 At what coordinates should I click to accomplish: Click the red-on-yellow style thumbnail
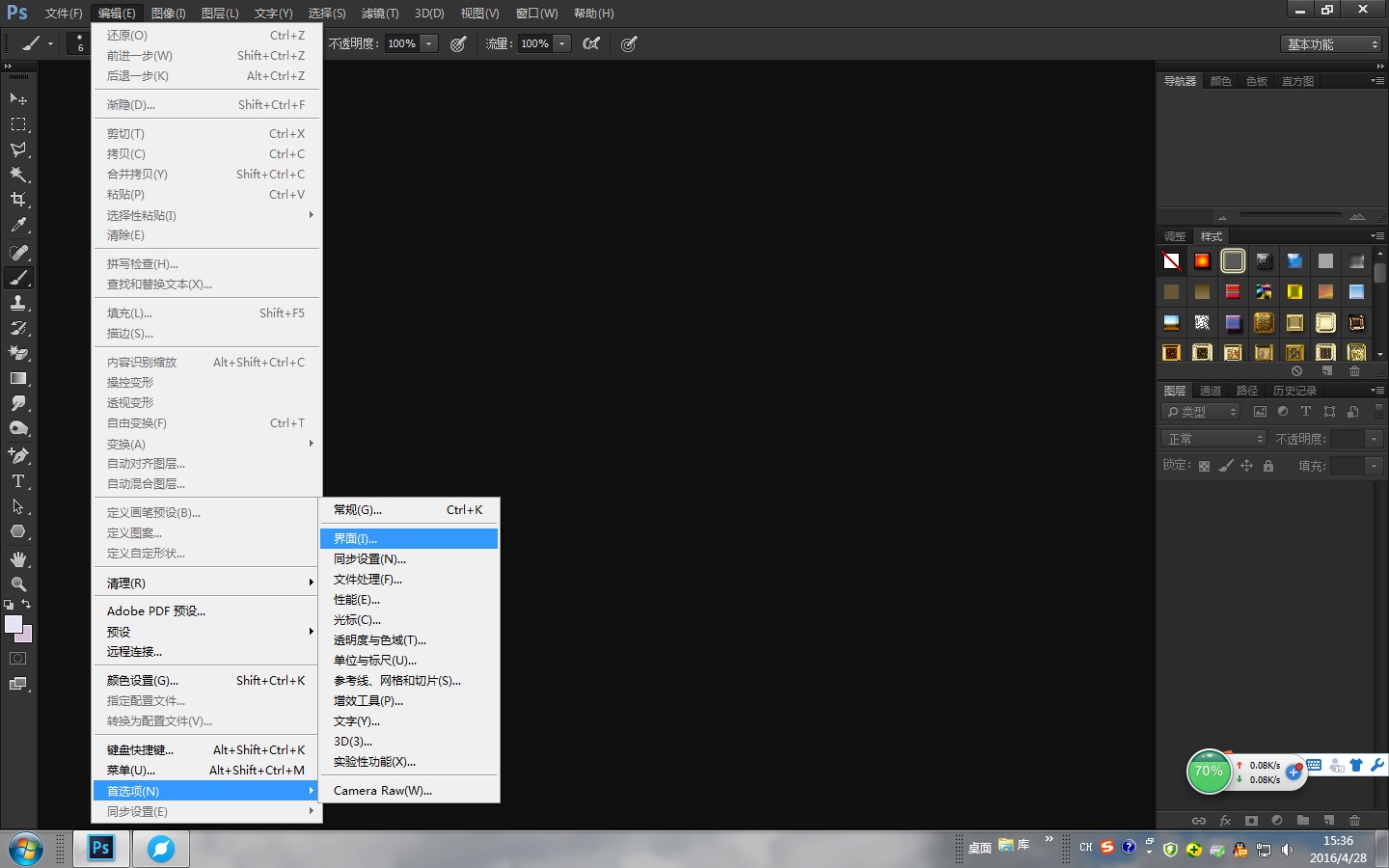pyautogui.click(x=1202, y=260)
